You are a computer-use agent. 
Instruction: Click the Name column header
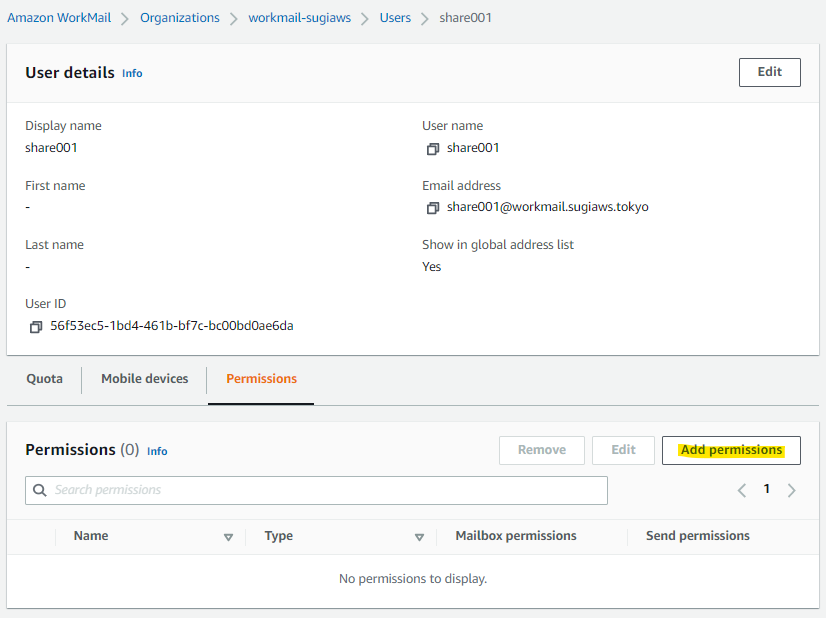tap(91, 536)
